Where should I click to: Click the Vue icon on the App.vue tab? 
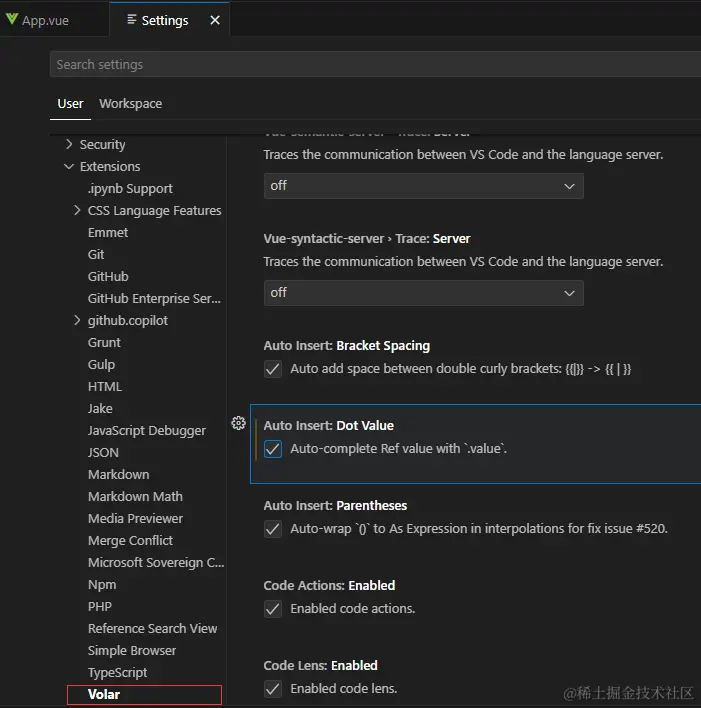click(x=12, y=20)
